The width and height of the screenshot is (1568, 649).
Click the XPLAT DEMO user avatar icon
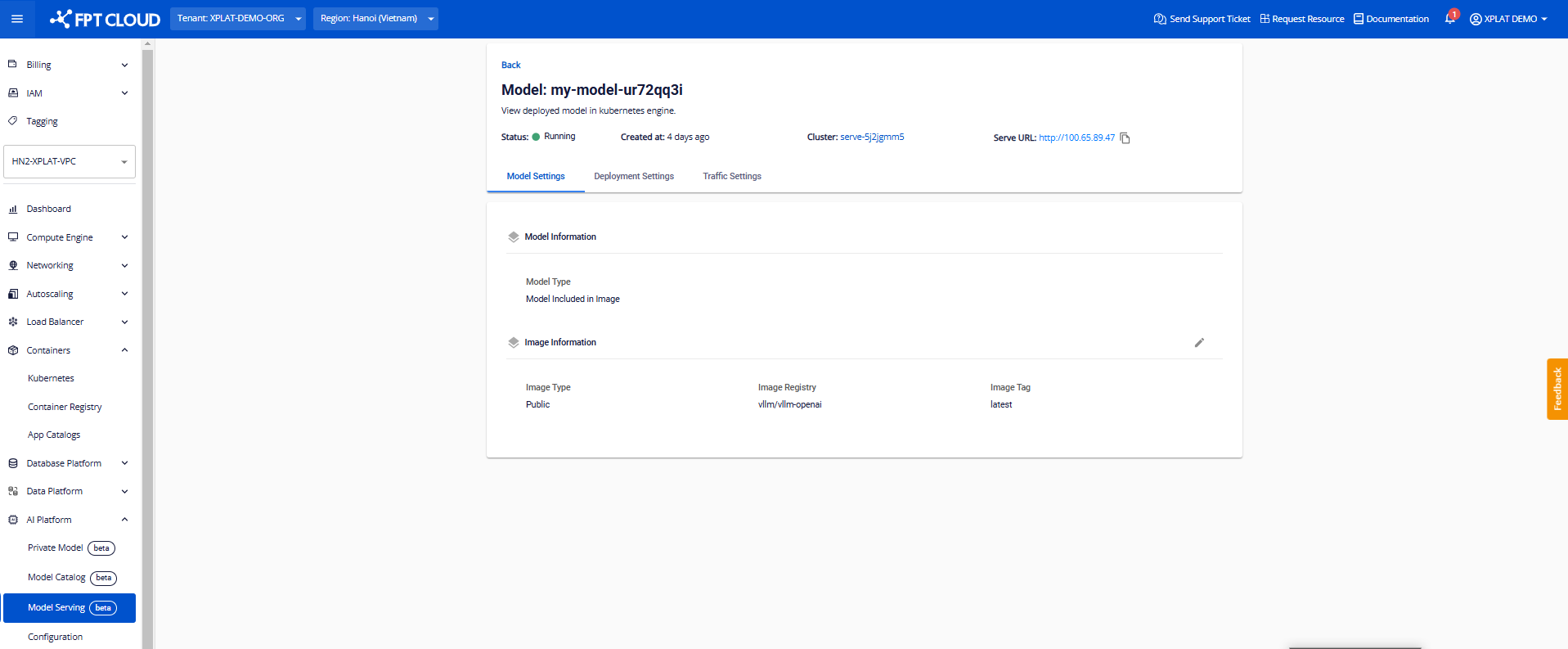tap(1476, 19)
